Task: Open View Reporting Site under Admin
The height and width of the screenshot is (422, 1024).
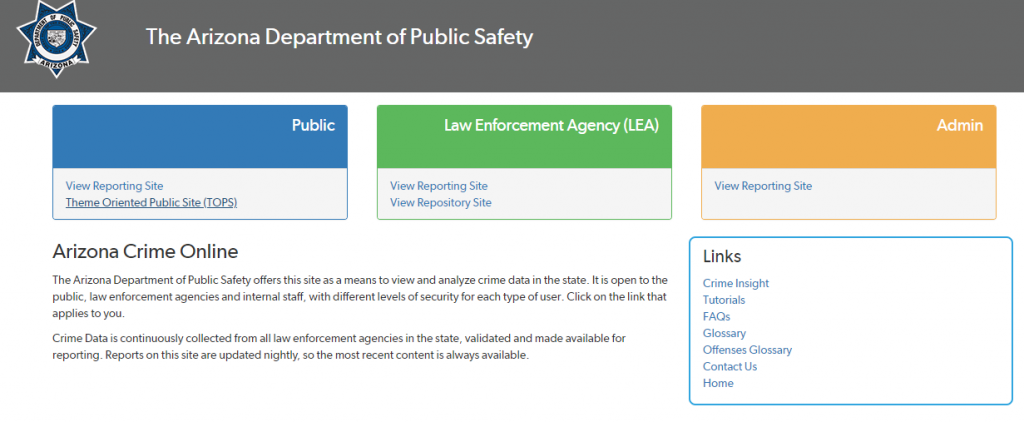Action: tap(763, 186)
